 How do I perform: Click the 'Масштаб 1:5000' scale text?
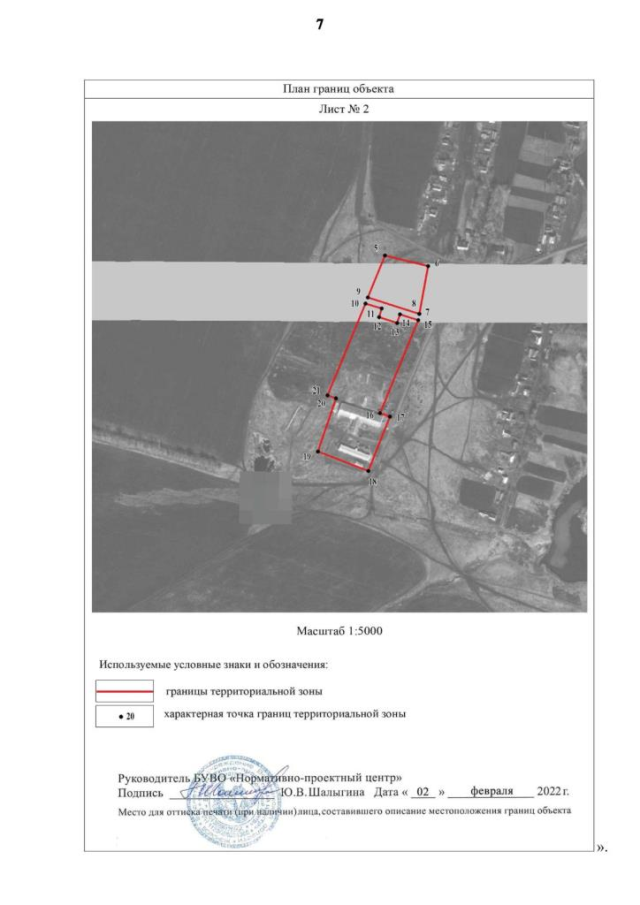click(340, 631)
